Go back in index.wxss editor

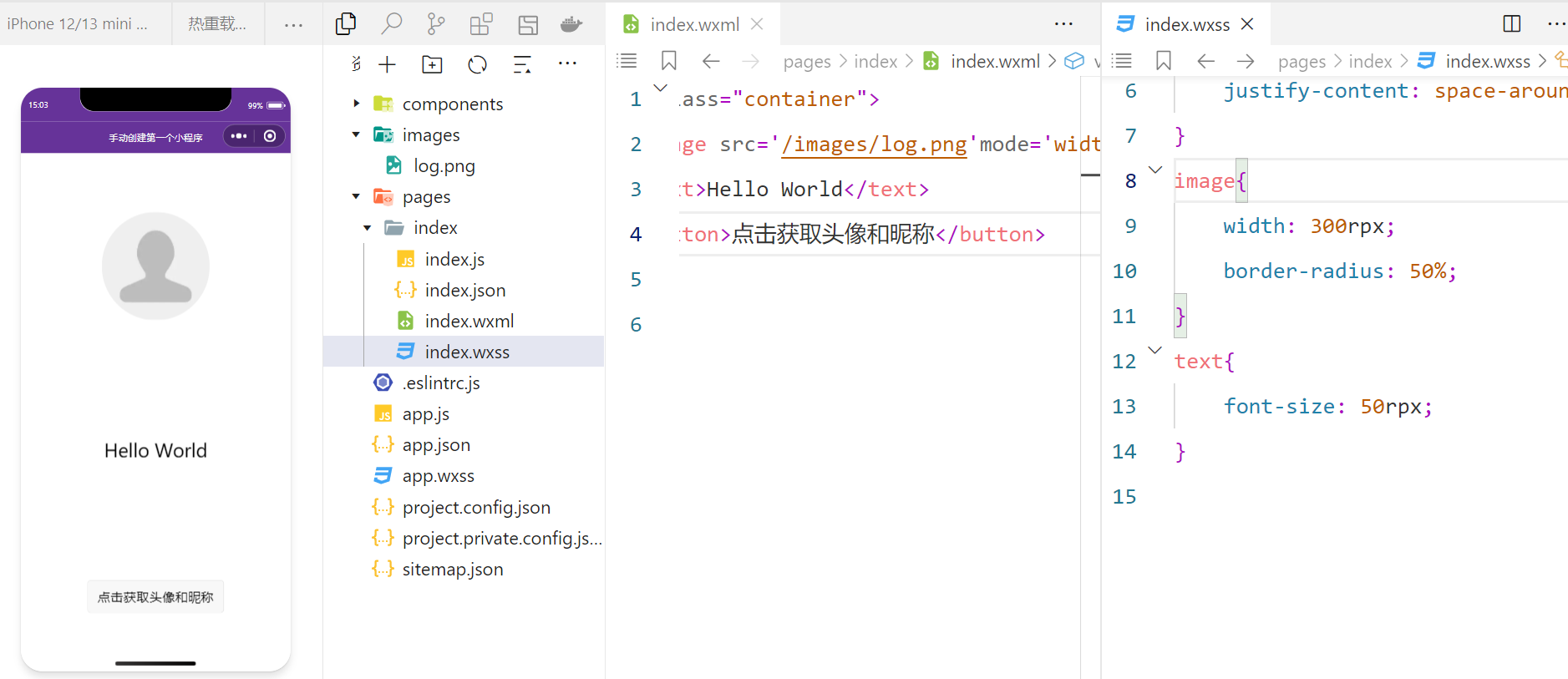pyautogui.click(x=1205, y=60)
